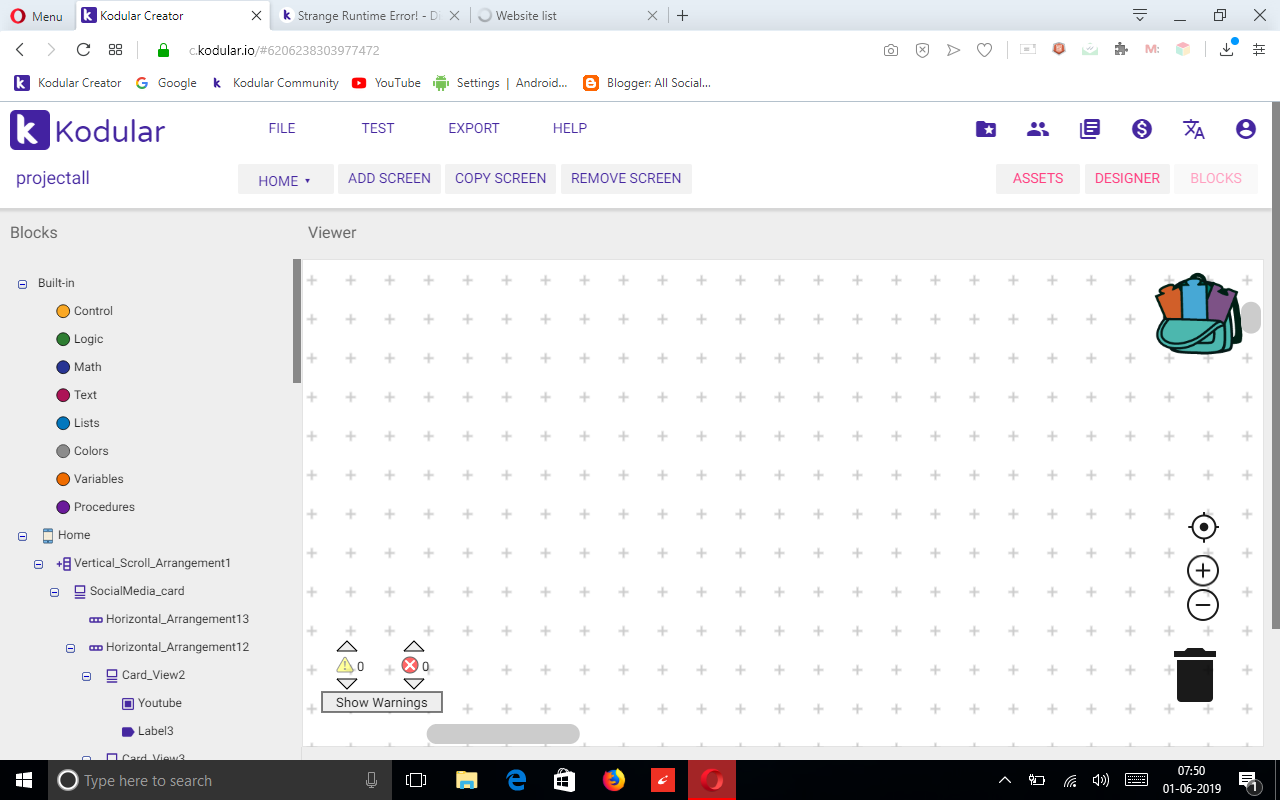Click the viewer horizontal scrollbar
Image resolution: width=1280 pixels, height=800 pixels.
point(503,734)
